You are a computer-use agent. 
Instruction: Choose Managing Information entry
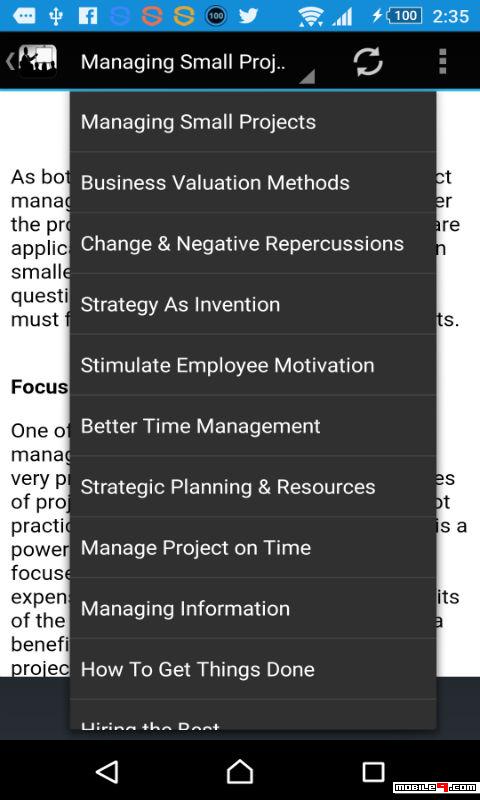(253, 608)
